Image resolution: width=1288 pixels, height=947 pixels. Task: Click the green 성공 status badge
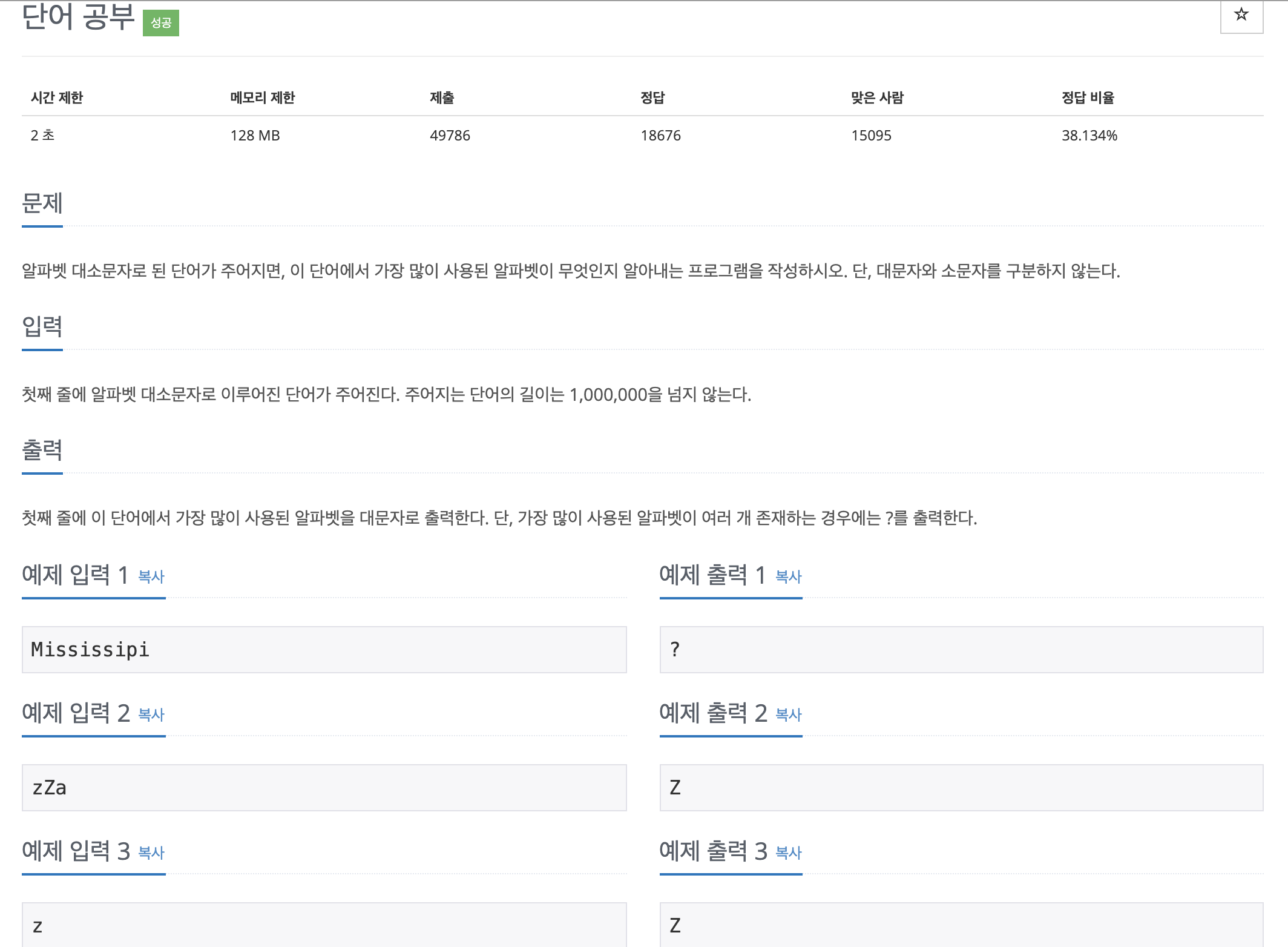[x=160, y=23]
